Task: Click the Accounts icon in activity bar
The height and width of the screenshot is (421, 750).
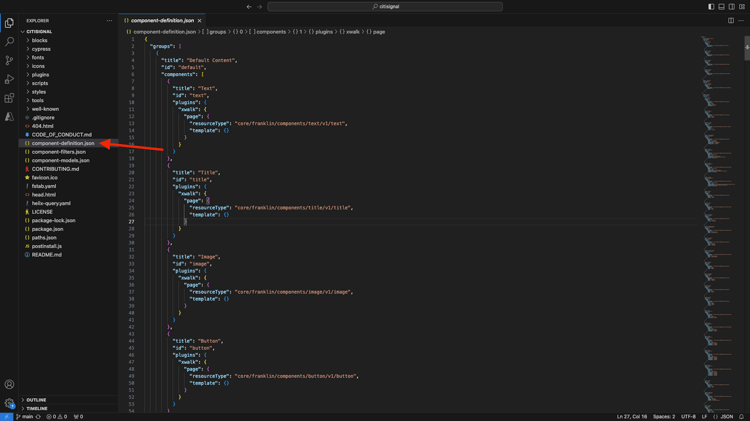Action: pos(9,384)
